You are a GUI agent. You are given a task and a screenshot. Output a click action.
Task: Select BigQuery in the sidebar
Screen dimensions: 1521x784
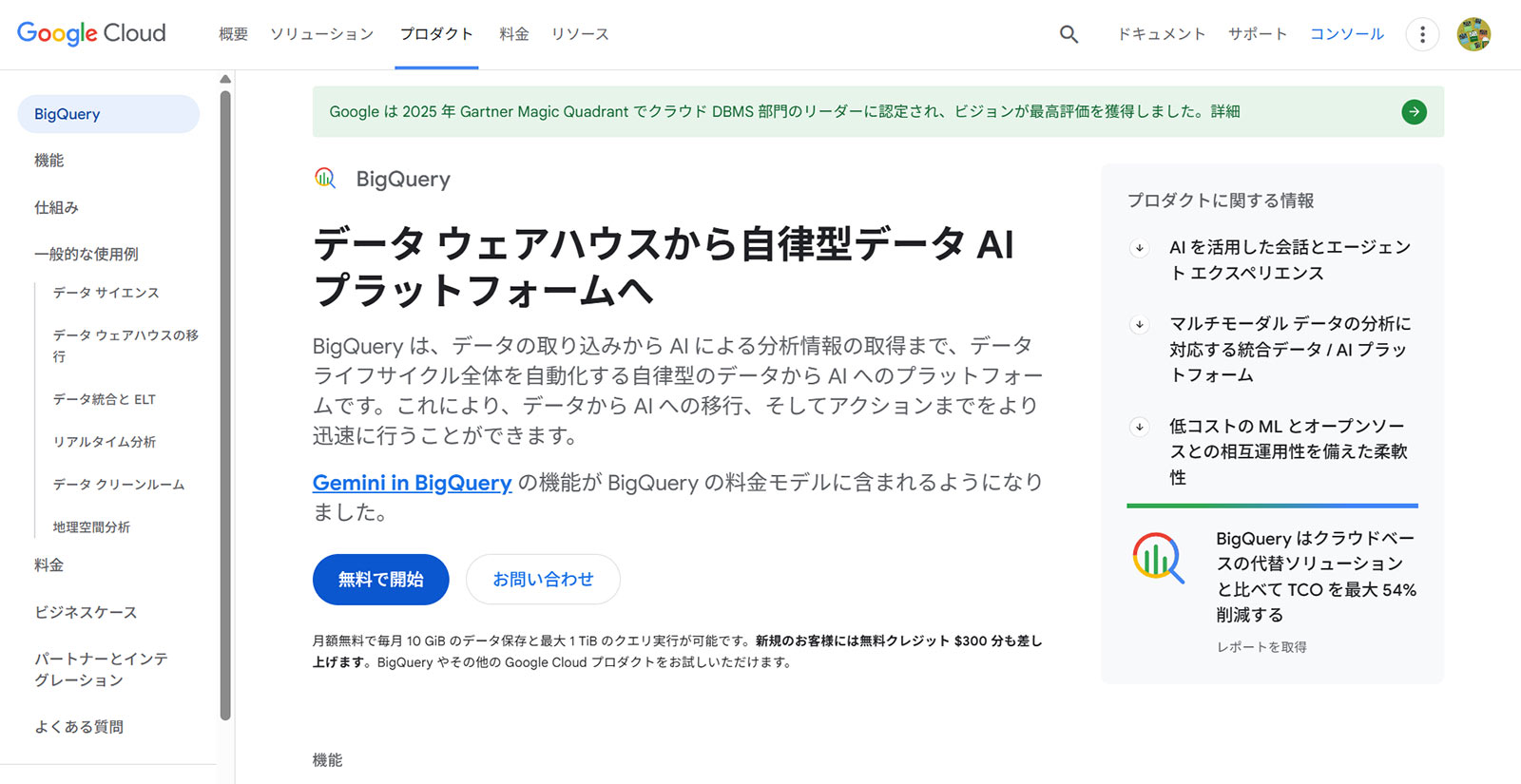108,114
